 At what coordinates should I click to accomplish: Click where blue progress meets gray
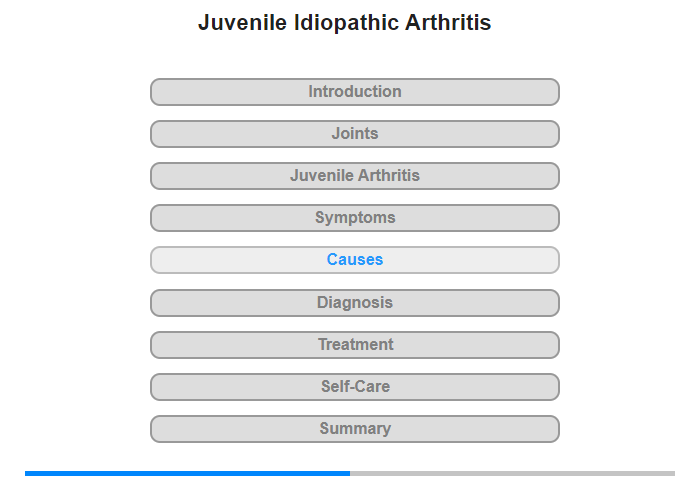pyautogui.click(x=350, y=473)
